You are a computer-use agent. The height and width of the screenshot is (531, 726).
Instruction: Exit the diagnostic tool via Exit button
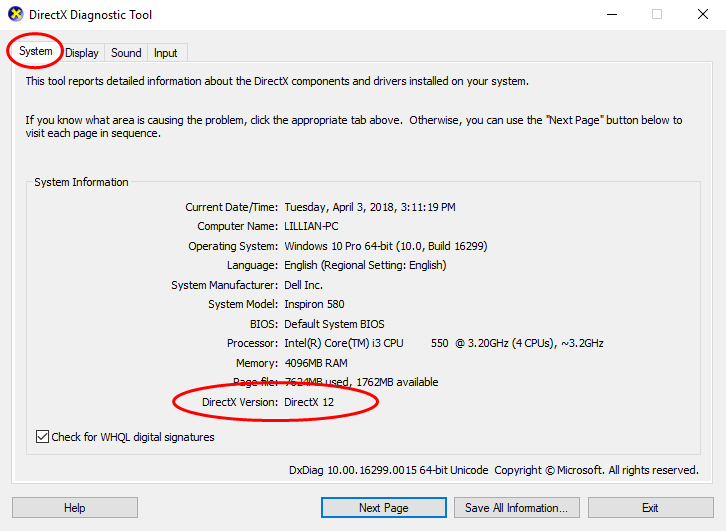coord(650,508)
